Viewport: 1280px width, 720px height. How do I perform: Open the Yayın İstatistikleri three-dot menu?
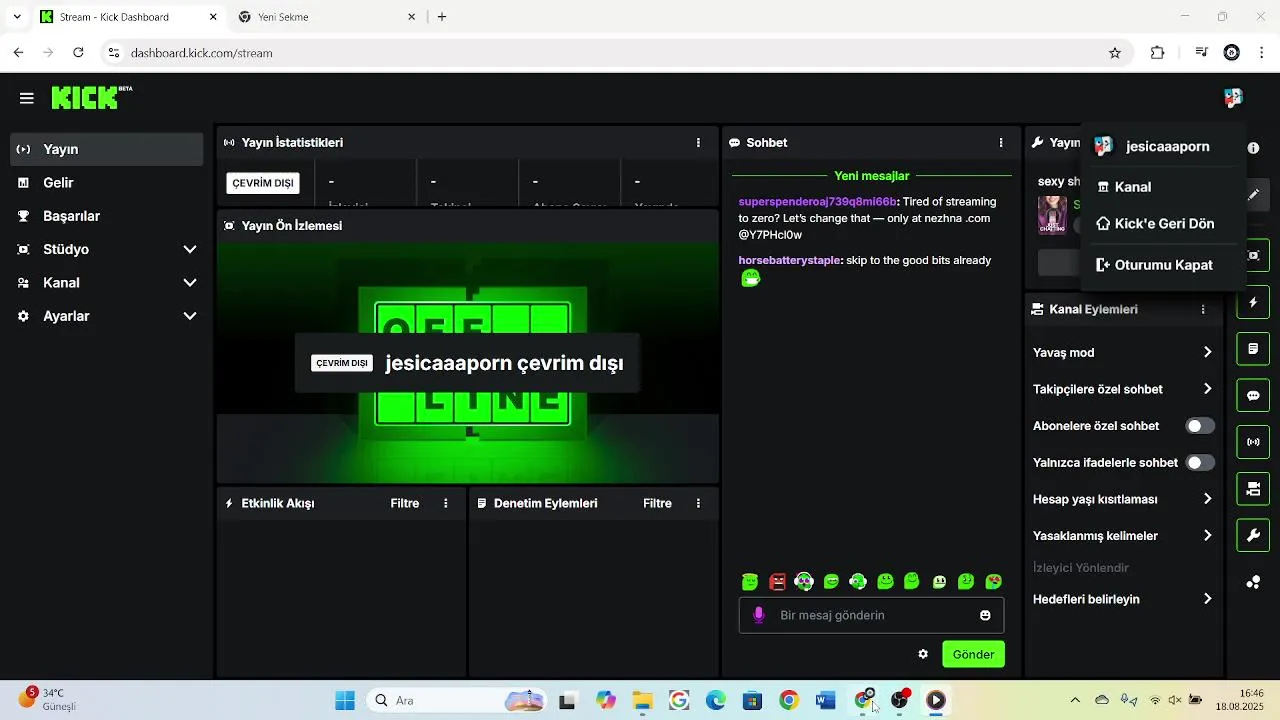point(698,143)
